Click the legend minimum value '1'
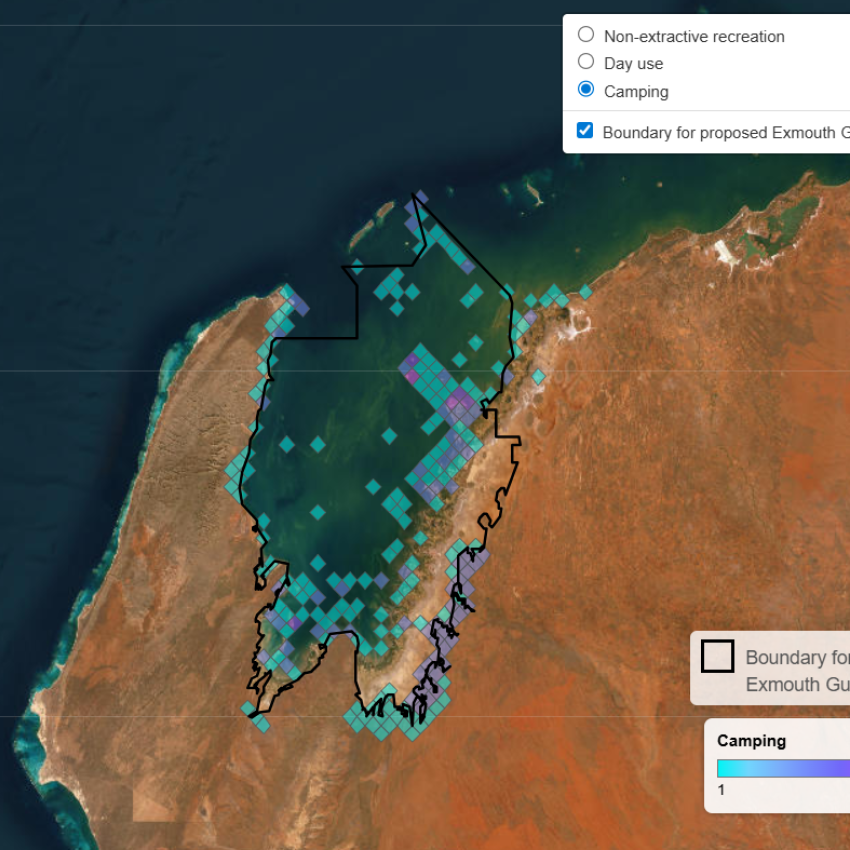The width and height of the screenshot is (850, 850). coord(721,790)
